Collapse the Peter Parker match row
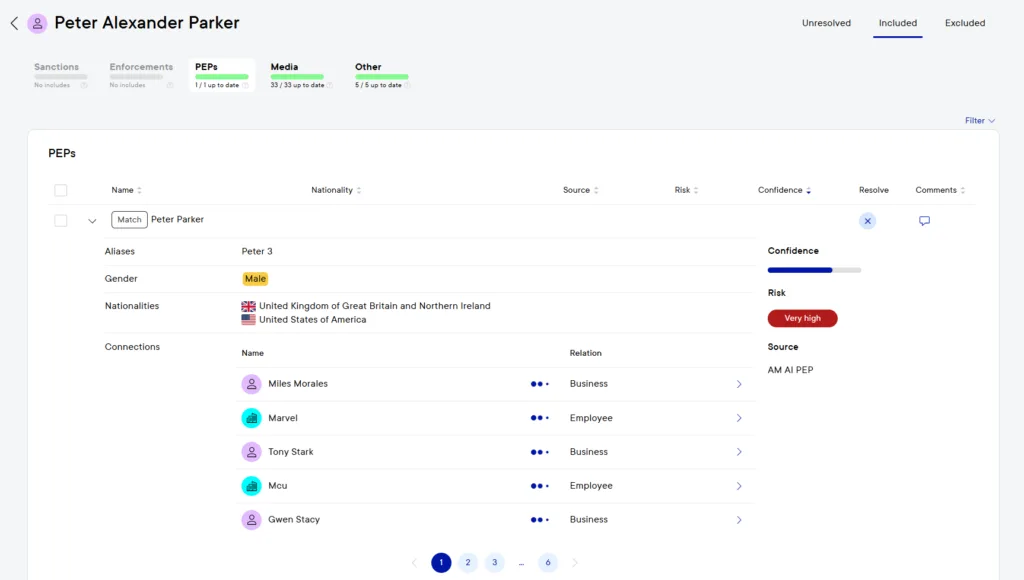 [x=92, y=221]
